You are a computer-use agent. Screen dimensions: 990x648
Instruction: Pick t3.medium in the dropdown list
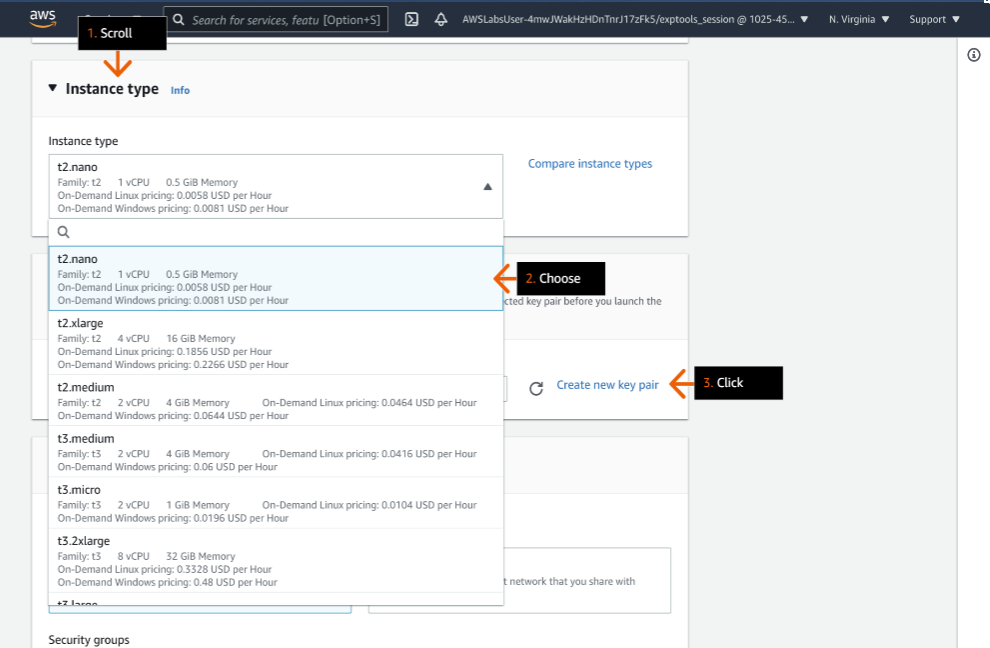[275, 451]
